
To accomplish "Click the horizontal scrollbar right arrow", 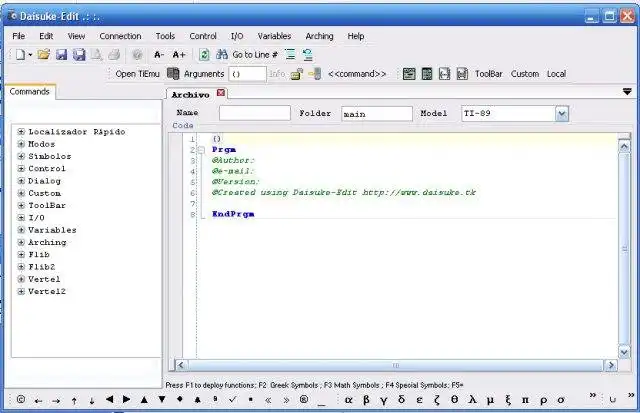I will (611, 365).
